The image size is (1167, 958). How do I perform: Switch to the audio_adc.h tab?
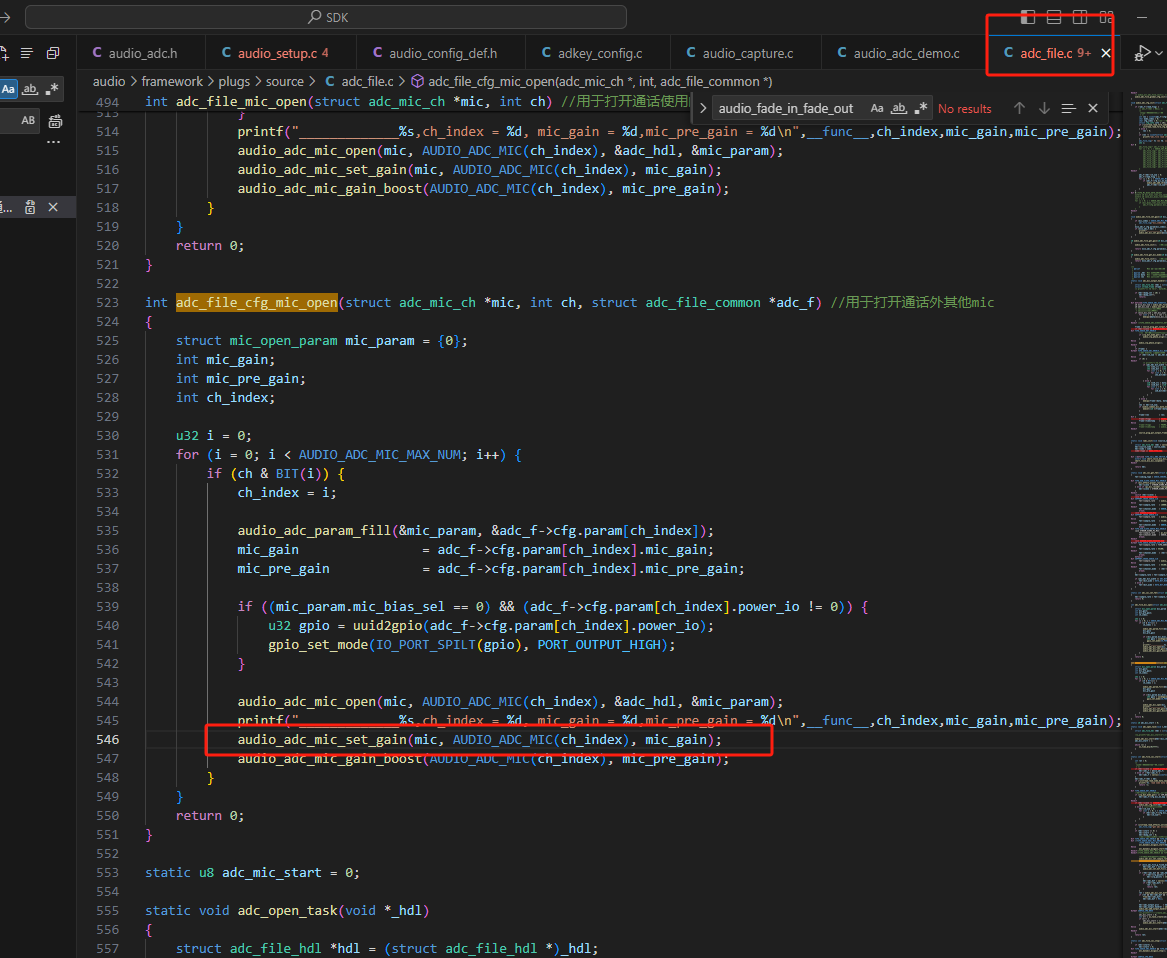click(141, 53)
